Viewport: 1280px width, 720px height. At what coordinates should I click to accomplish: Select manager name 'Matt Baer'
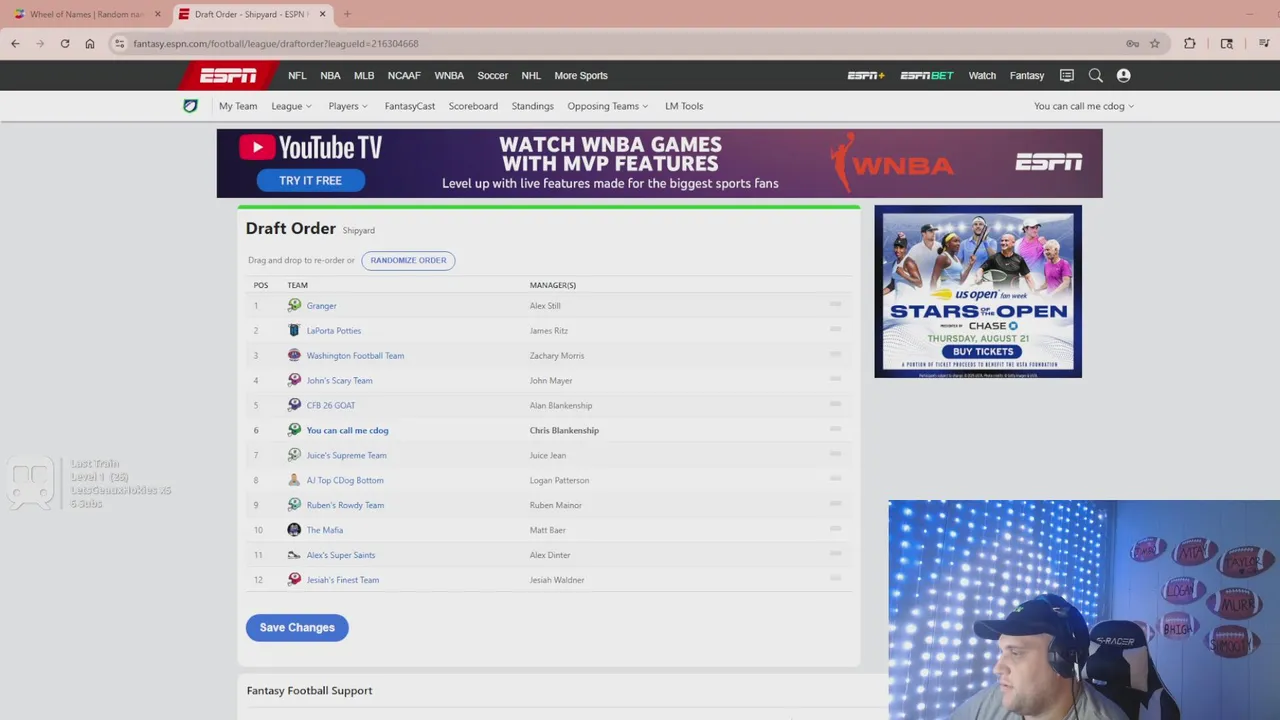[x=548, y=530]
